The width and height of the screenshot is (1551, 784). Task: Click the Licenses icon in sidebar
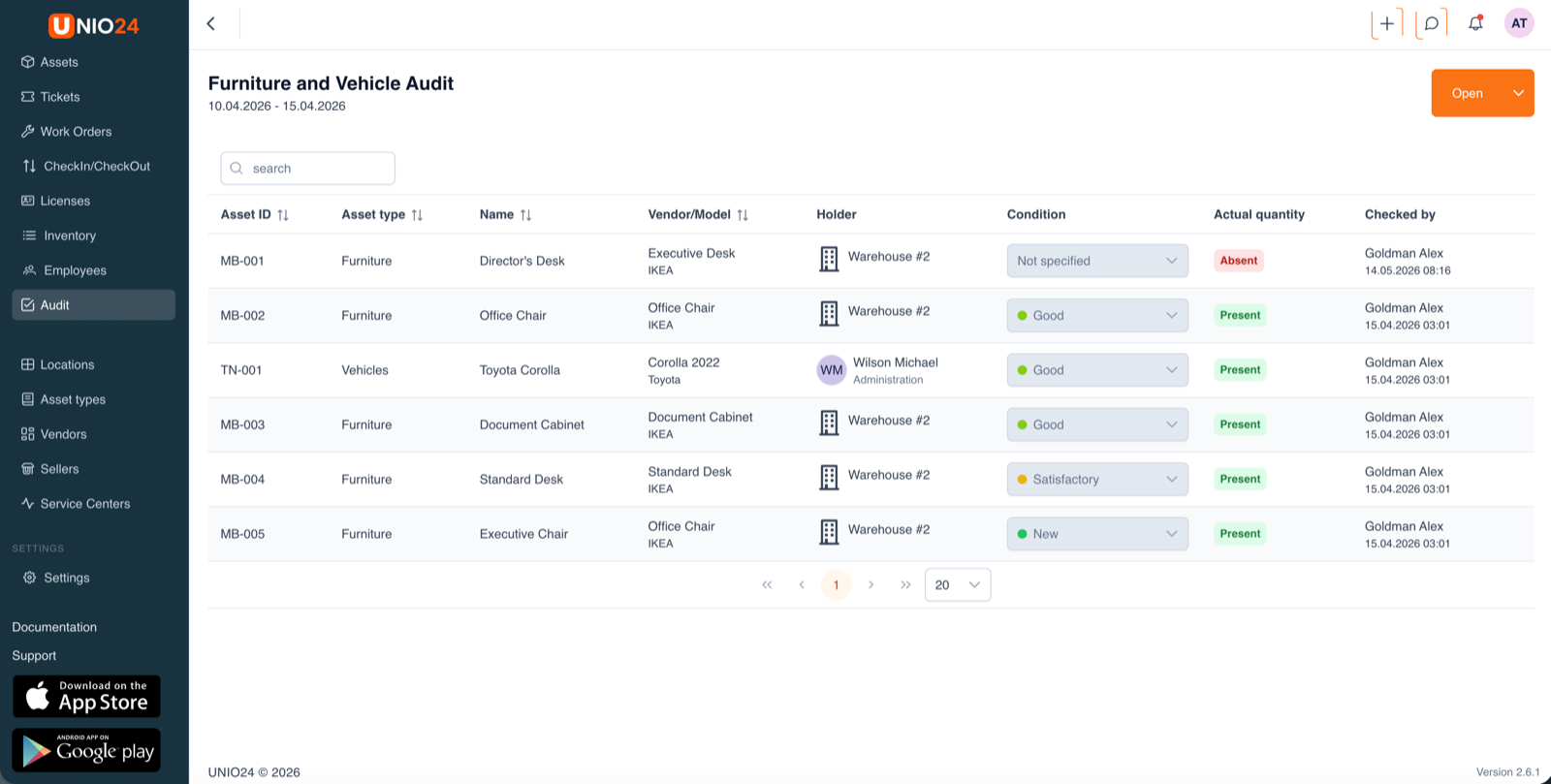28,201
